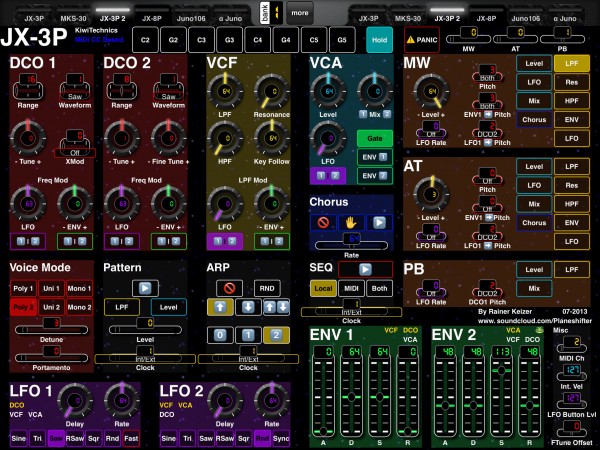Toggle the DCO 1 ENV 1|2 selector

pyautogui.click(x=75, y=241)
